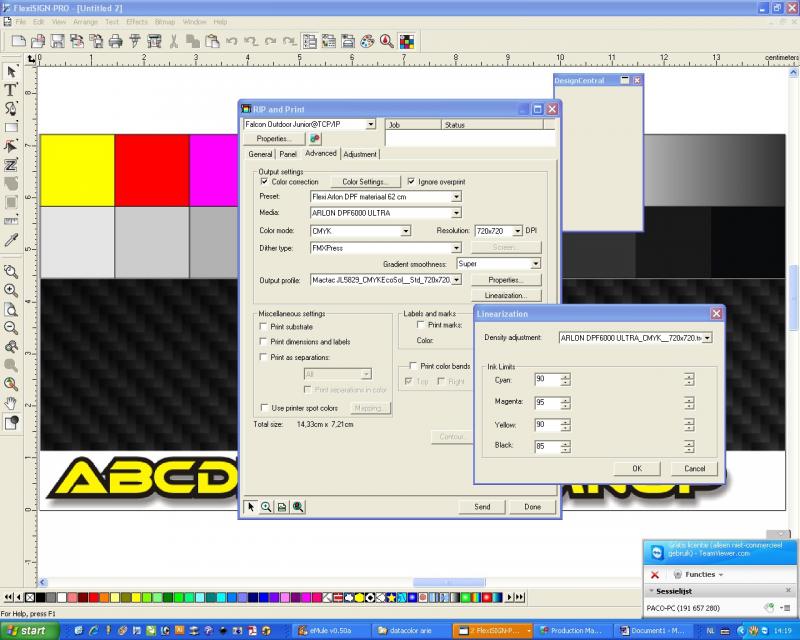Click the printer icon in the toolbar
800x640 pixels.
(116, 41)
